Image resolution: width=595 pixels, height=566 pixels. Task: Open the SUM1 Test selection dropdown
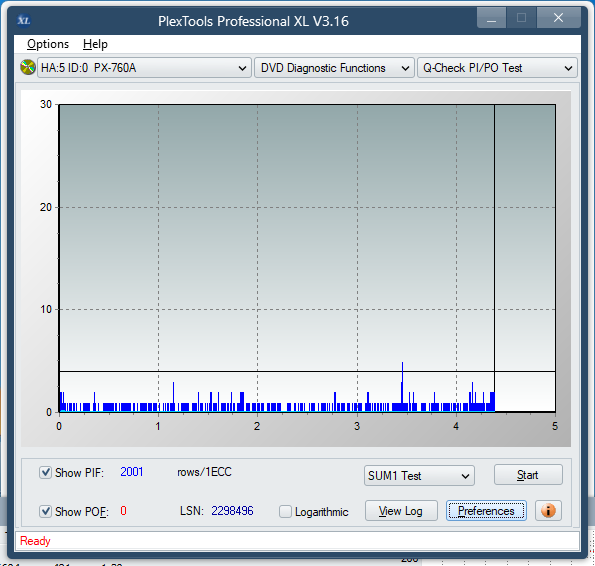[x=419, y=476]
